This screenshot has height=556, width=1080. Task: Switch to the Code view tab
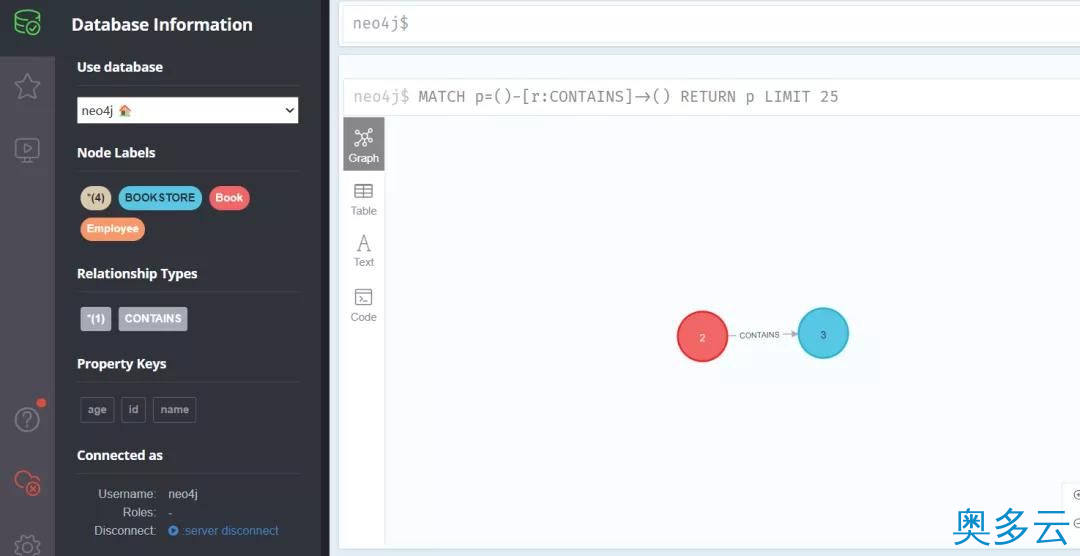coord(364,305)
